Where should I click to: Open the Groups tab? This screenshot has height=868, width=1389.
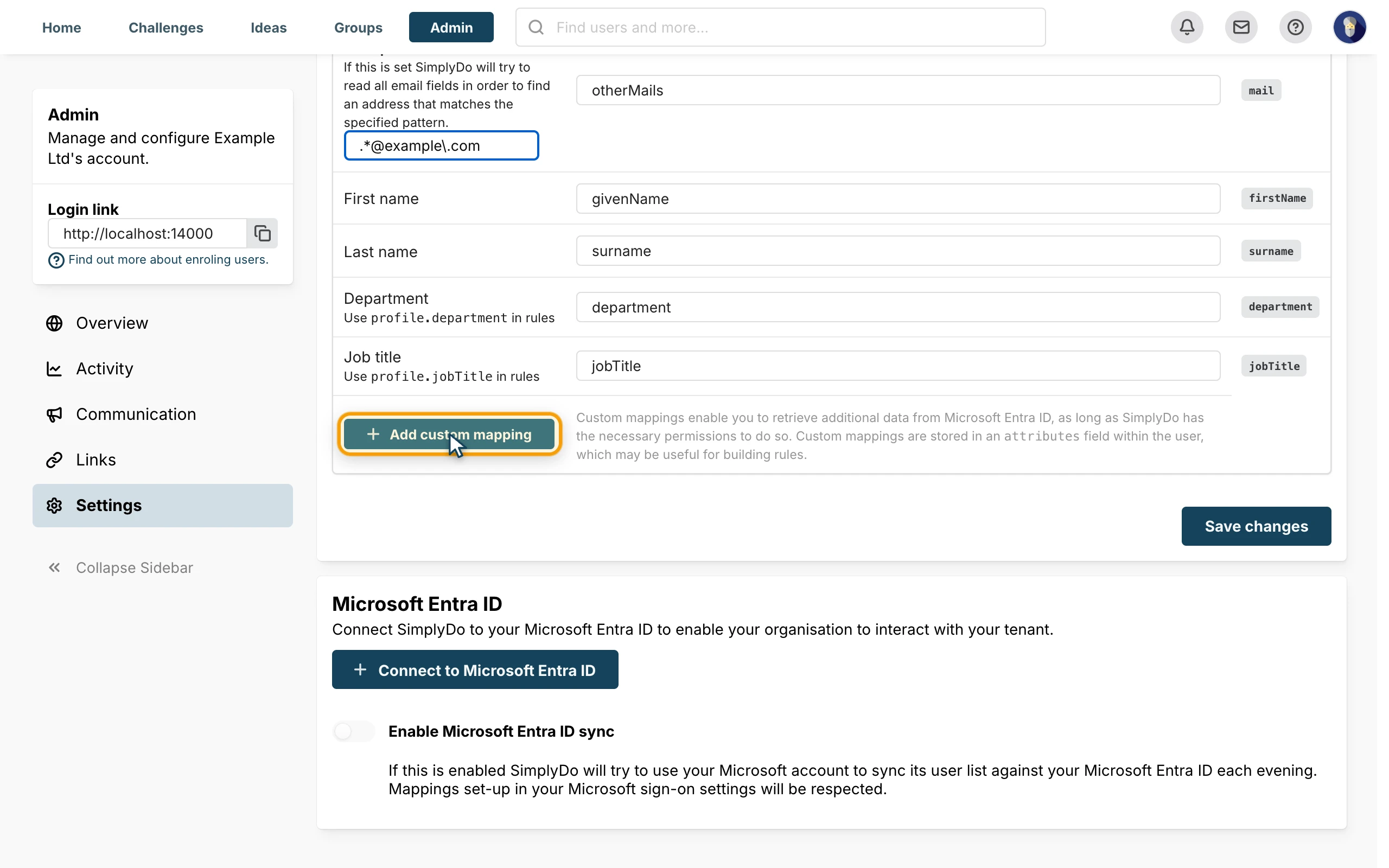[x=358, y=27]
